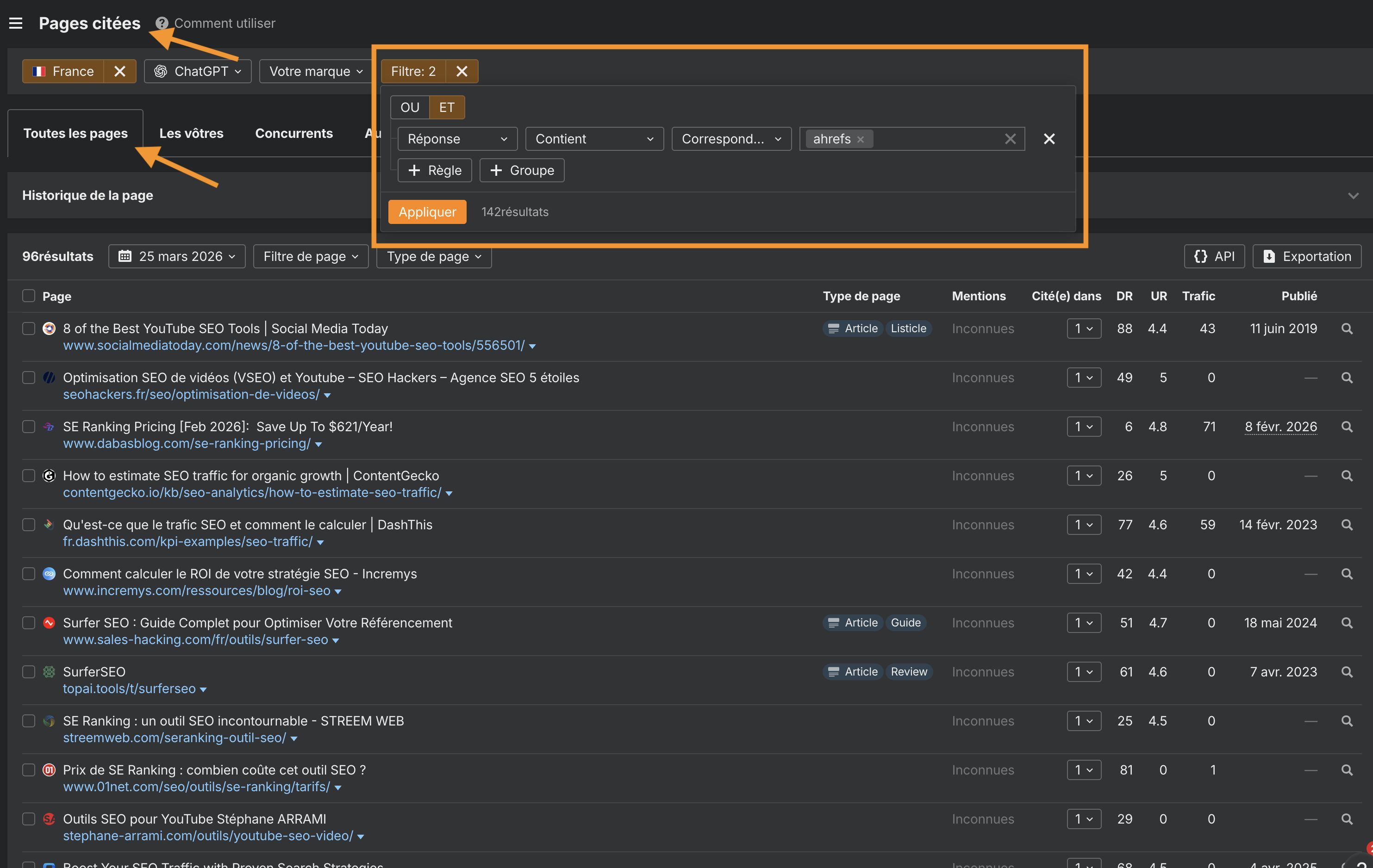Click the Social Media Today favicon
The width and height of the screenshot is (1373, 868).
pyautogui.click(x=49, y=329)
